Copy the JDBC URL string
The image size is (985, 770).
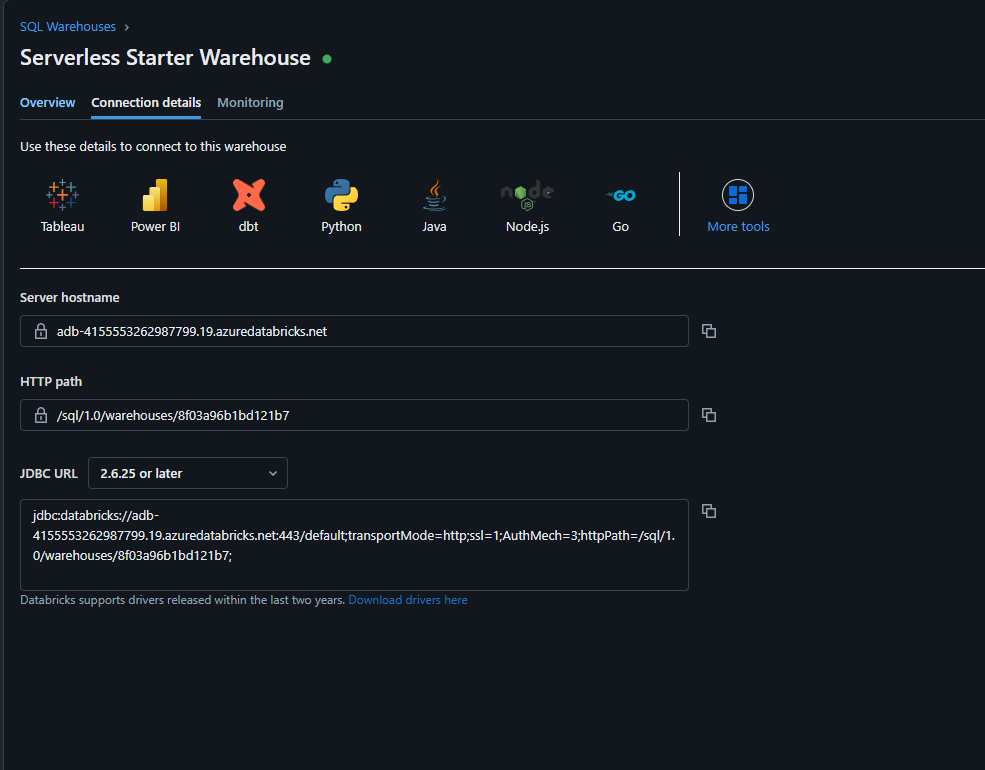point(709,511)
